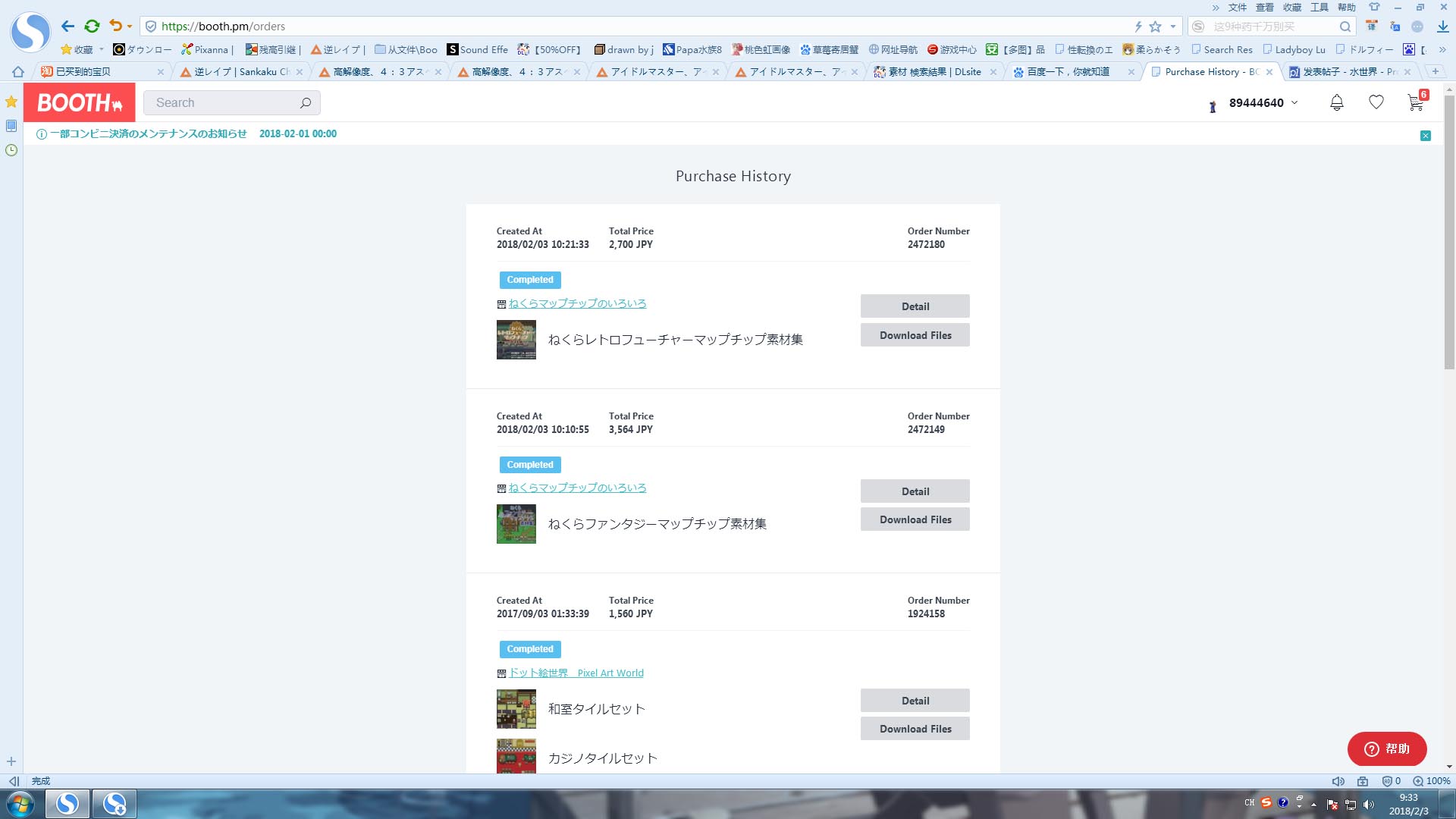Expand the undo history dropdown arrow

point(130,27)
